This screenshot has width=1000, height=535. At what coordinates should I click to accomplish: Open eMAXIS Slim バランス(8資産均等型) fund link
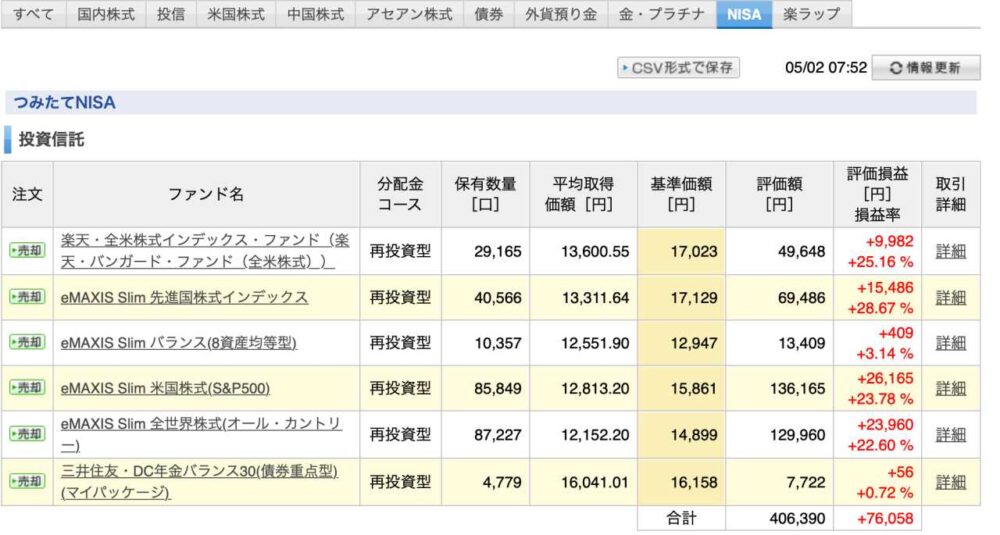coord(179,343)
